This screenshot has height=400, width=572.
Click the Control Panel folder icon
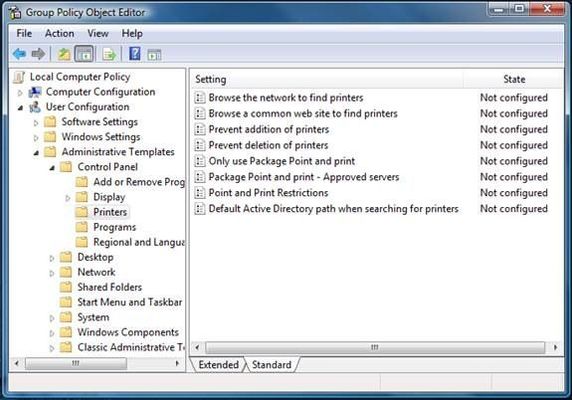point(66,167)
